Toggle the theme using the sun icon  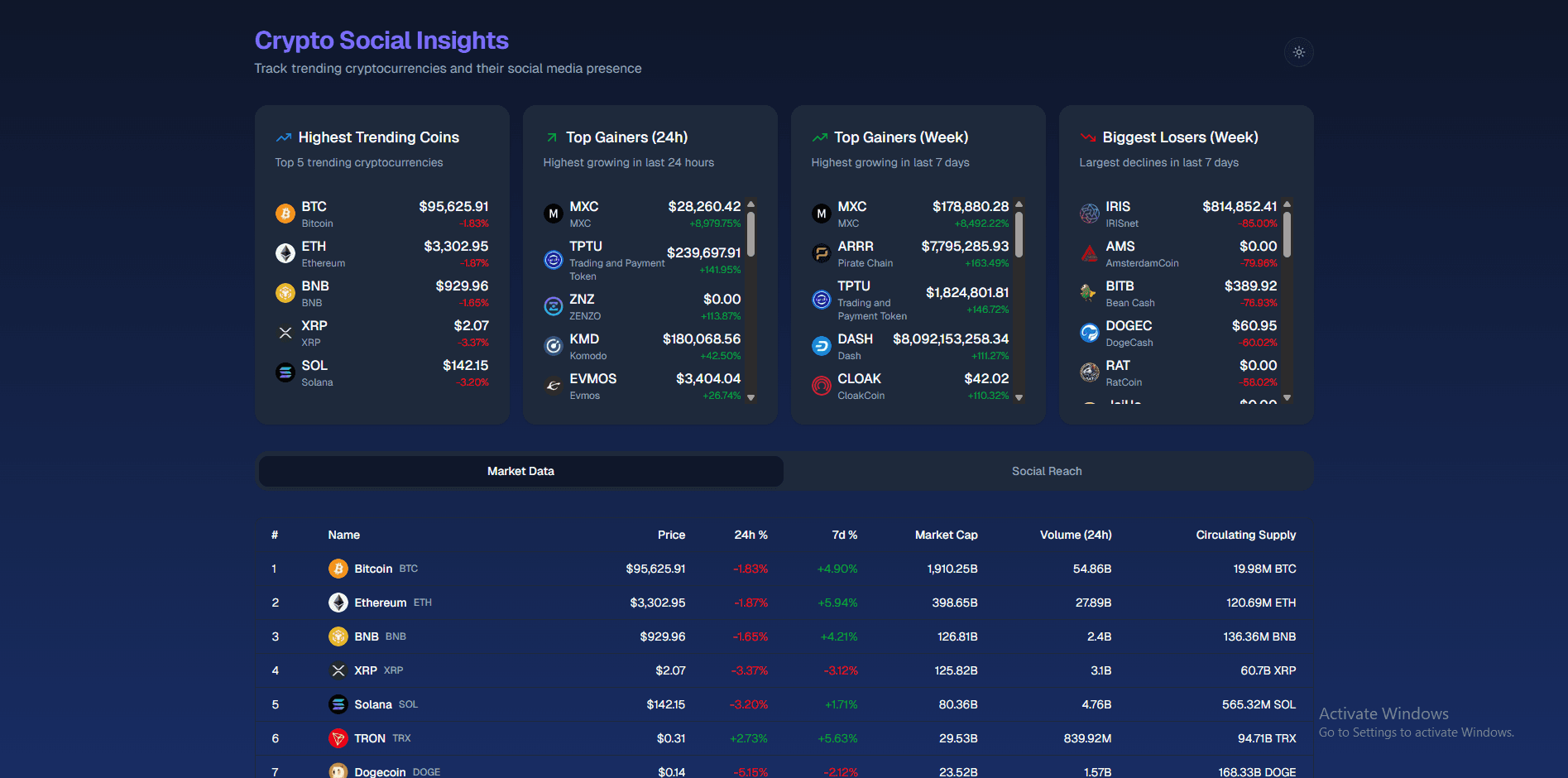pyautogui.click(x=1298, y=52)
